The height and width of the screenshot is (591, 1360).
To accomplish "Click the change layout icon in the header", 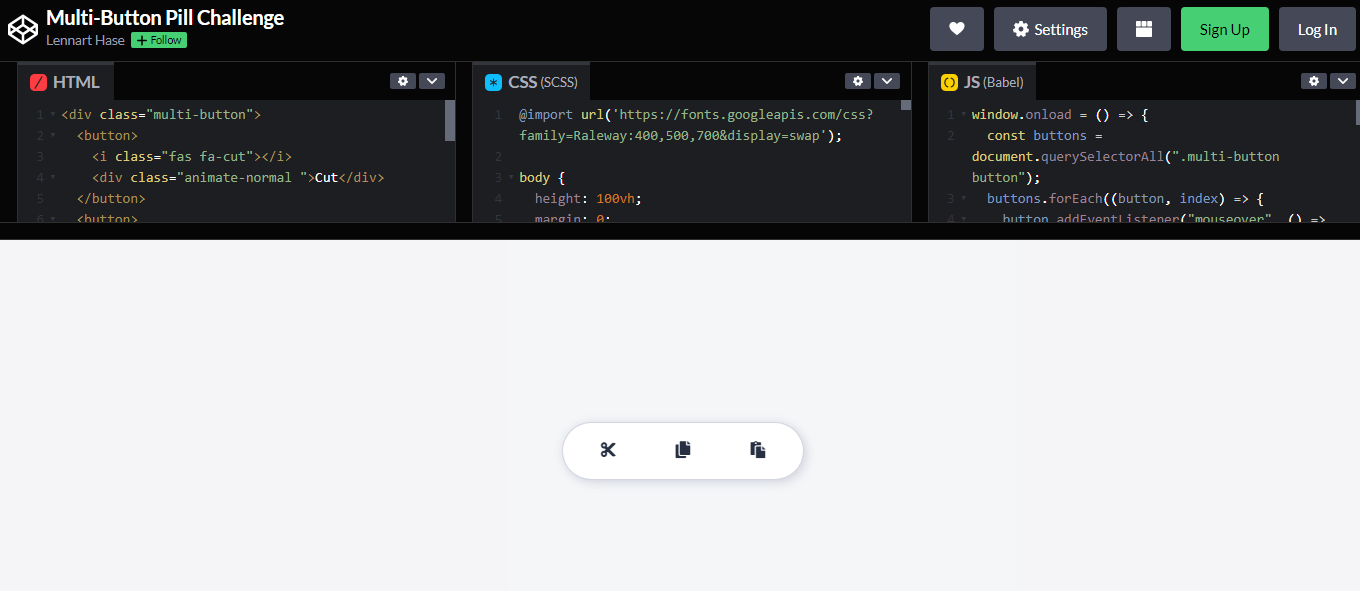I will (1143, 29).
